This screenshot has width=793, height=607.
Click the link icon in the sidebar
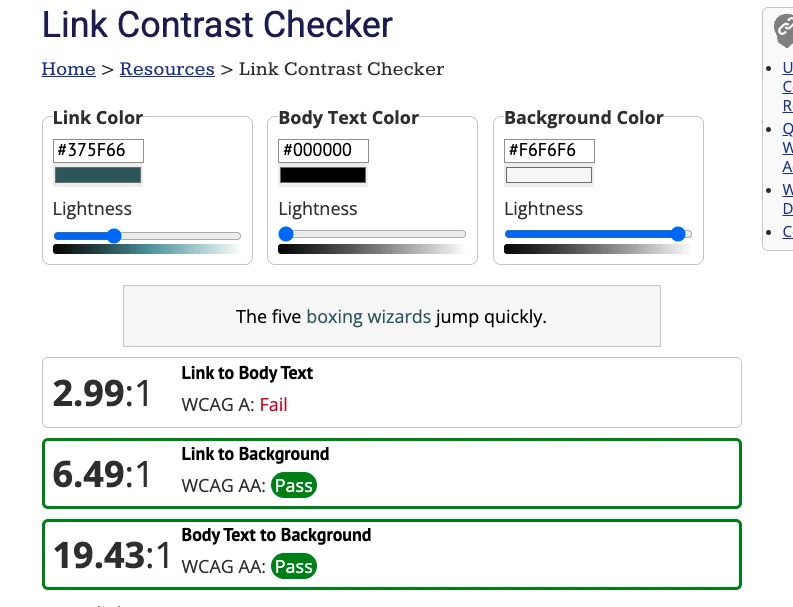tap(784, 30)
